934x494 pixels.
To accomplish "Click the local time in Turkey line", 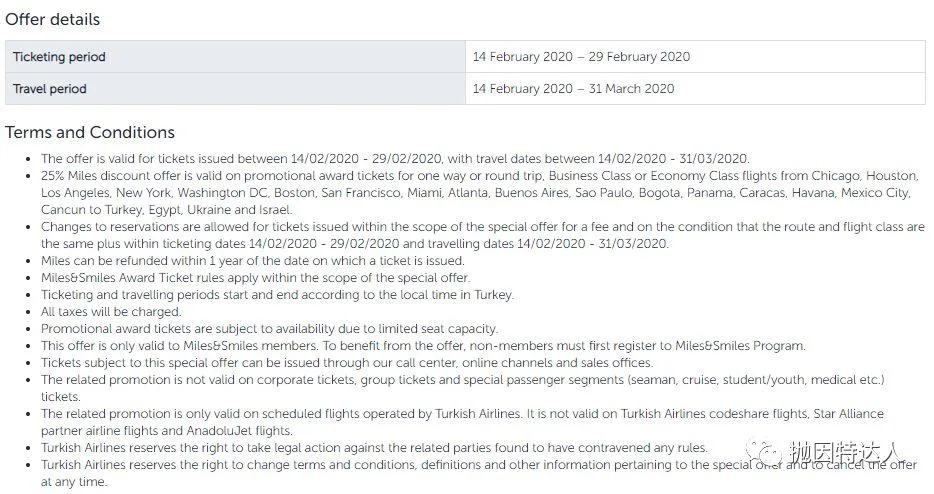I will pyautogui.click(x=277, y=295).
